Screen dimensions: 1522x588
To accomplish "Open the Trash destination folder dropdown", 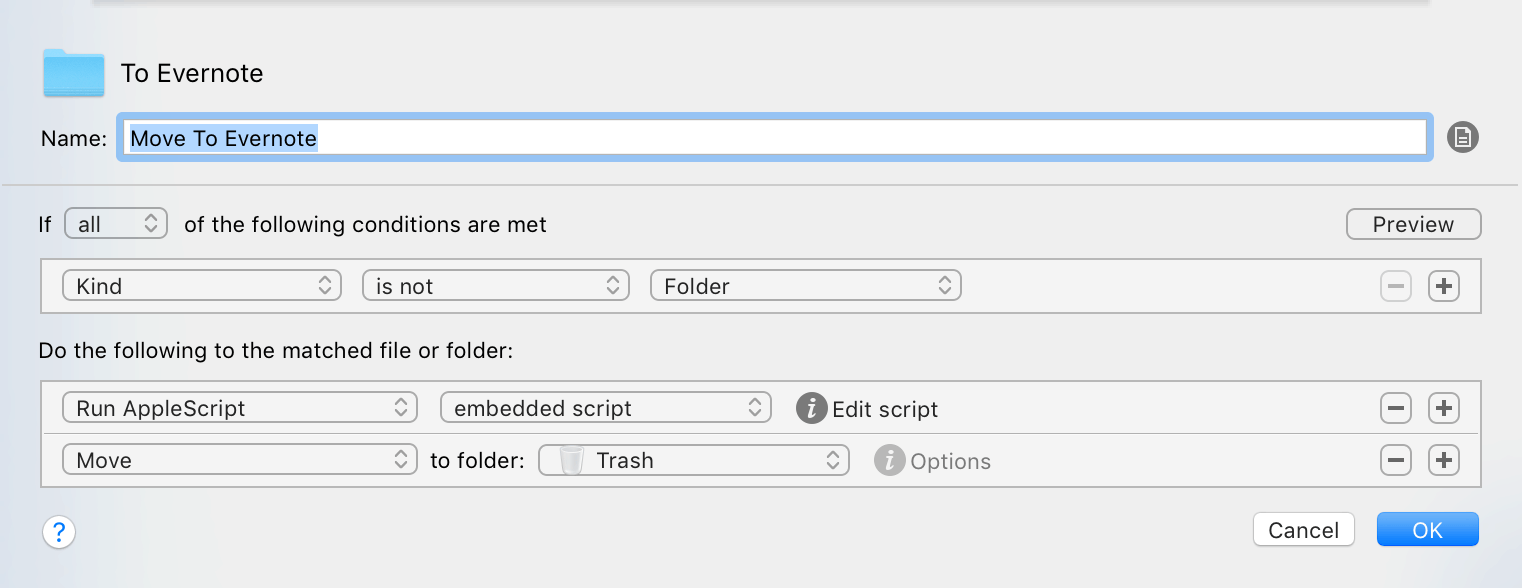I will (x=694, y=460).
